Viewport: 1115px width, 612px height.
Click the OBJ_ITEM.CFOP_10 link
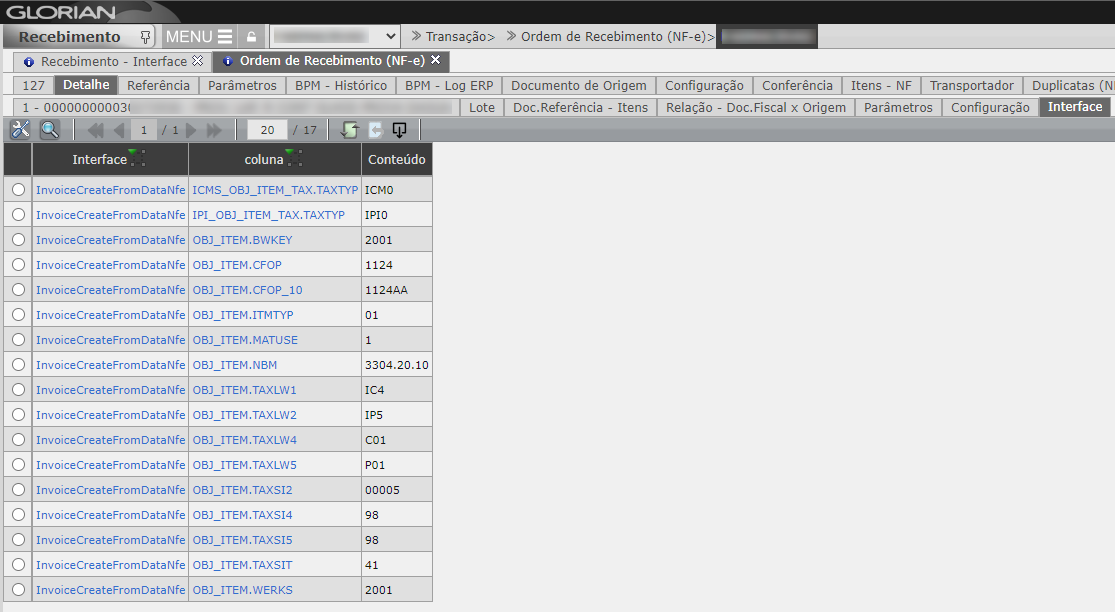coord(247,290)
